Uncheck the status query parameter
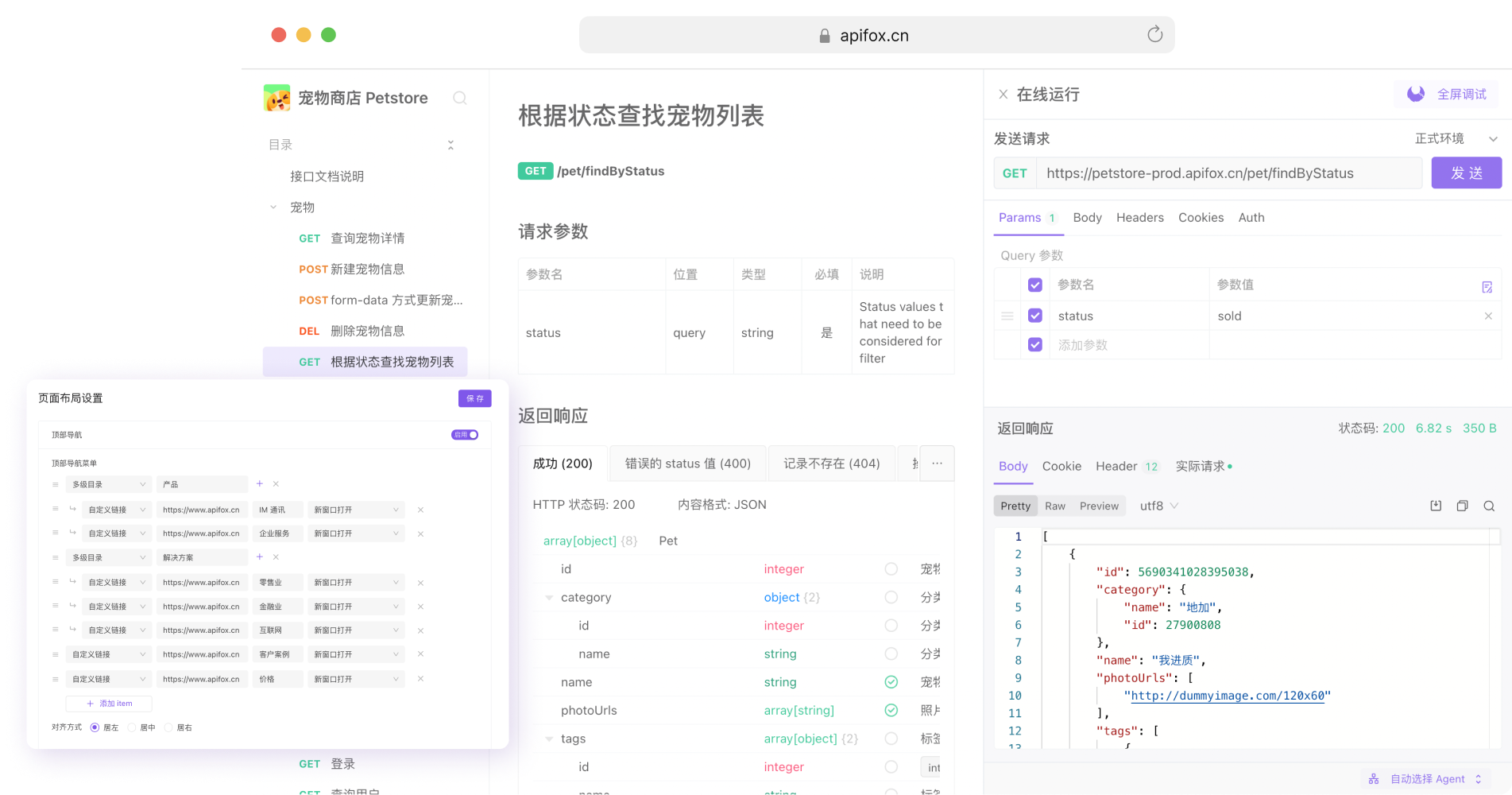 pos(1035,316)
